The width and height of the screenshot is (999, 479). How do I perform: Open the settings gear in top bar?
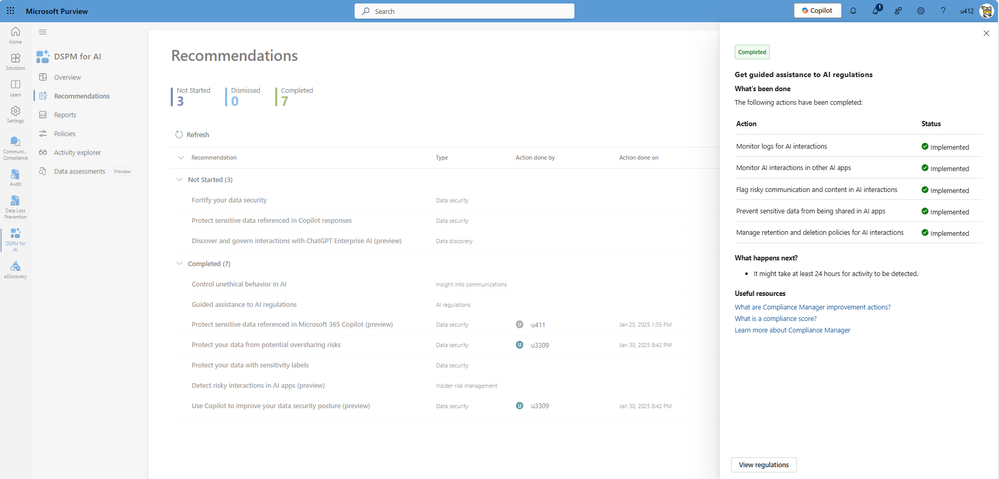(x=921, y=11)
